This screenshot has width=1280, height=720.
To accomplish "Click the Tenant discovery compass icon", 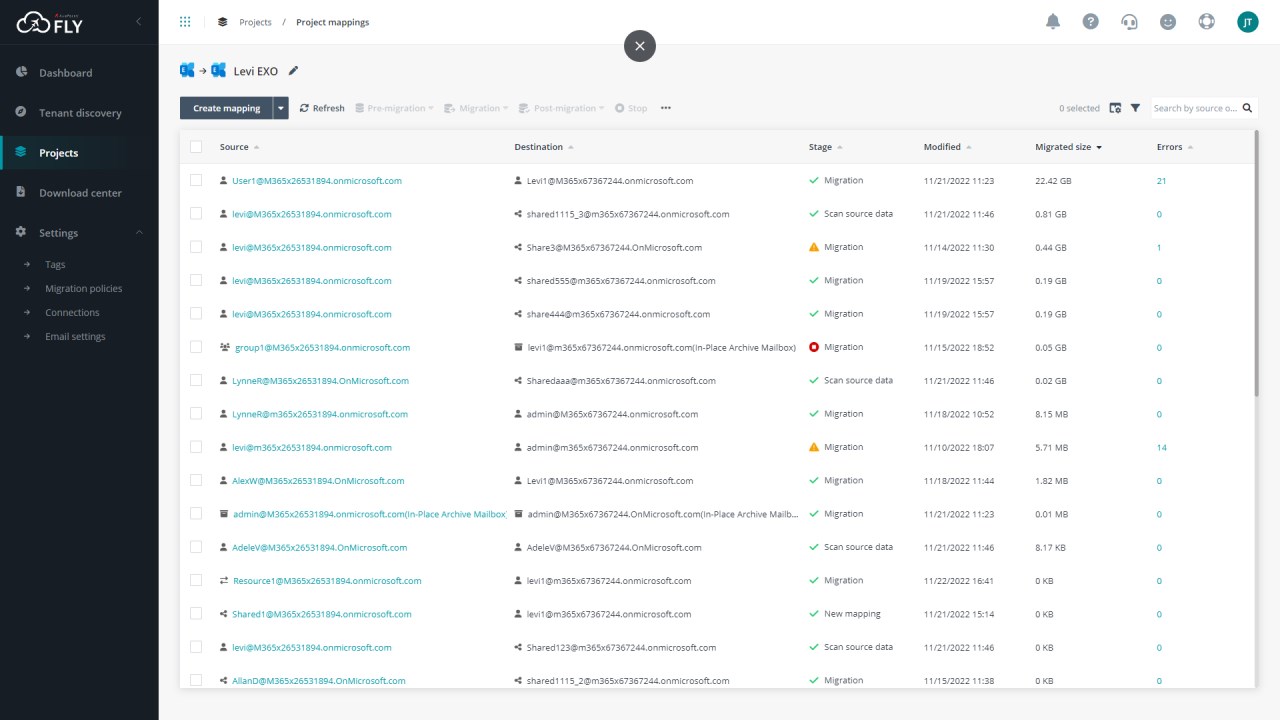I will click(x=21, y=112).
